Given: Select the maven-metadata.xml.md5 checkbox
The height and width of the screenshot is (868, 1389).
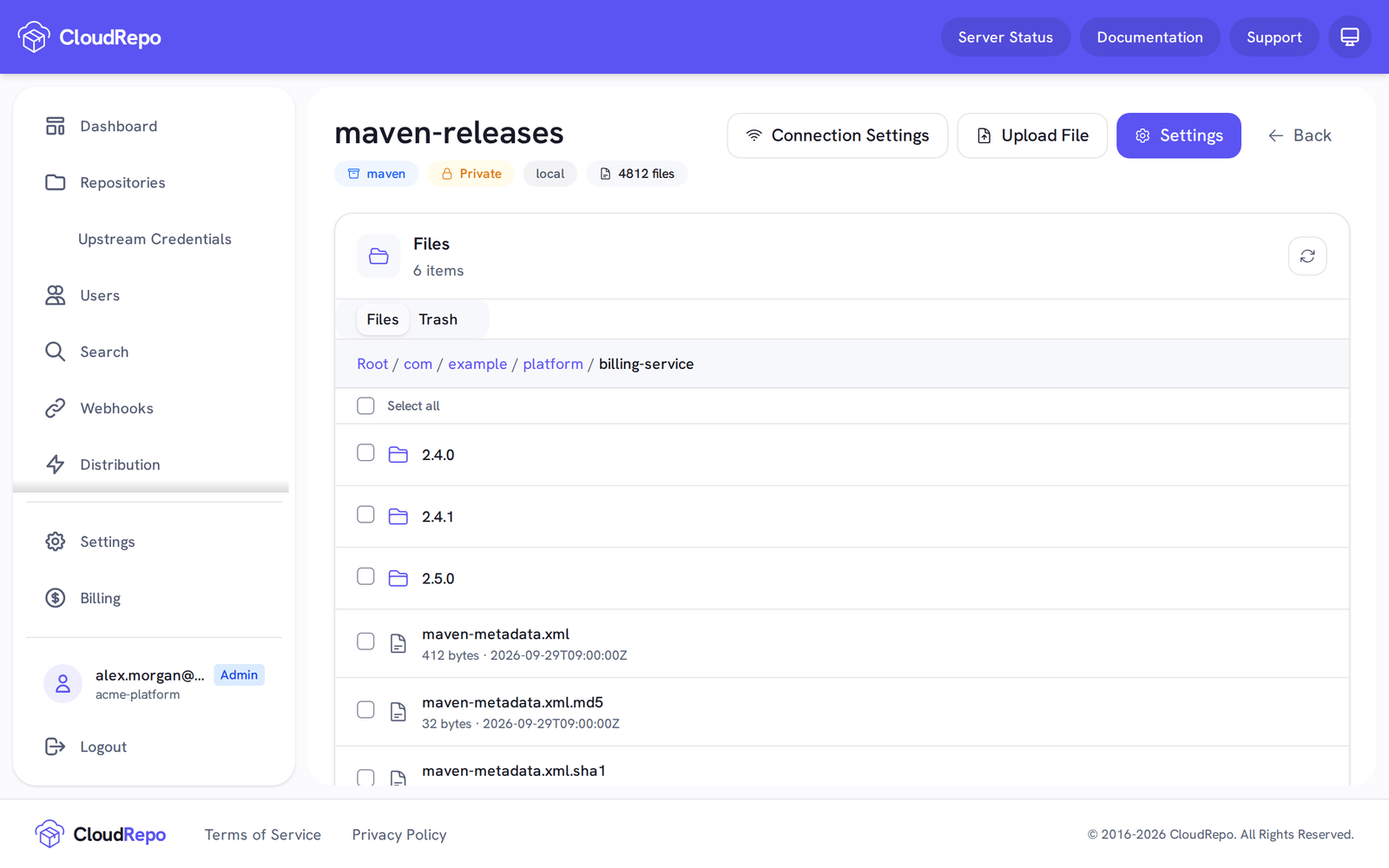Looking at the screenshot, I should 365,710.
